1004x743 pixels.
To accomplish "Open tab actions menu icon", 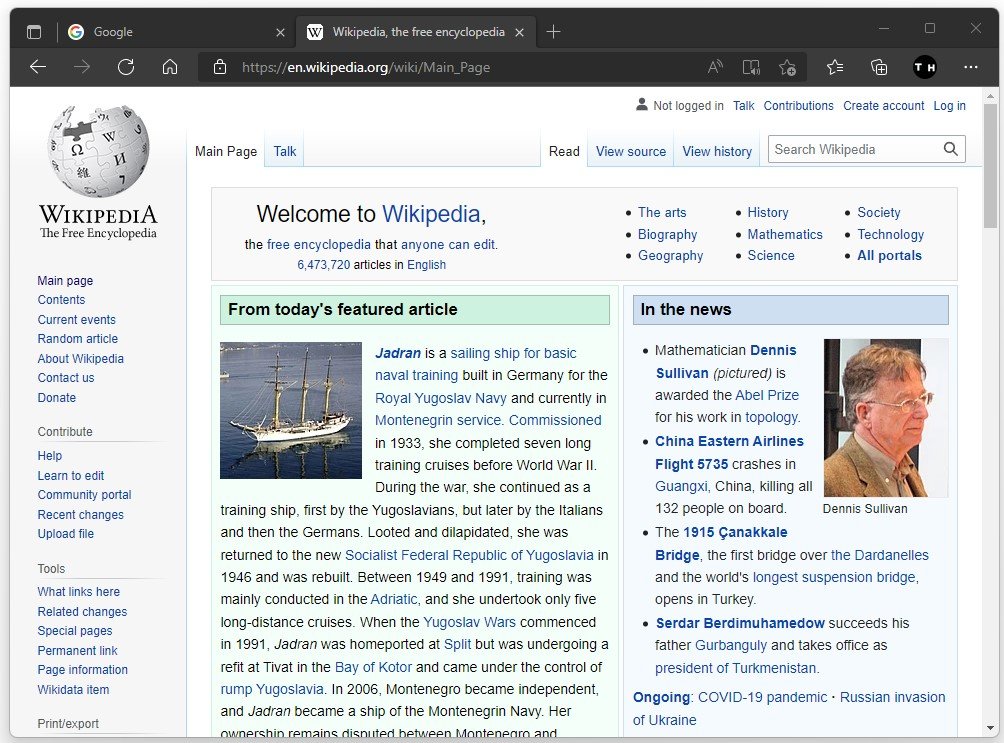I will (x=34, y=31).
